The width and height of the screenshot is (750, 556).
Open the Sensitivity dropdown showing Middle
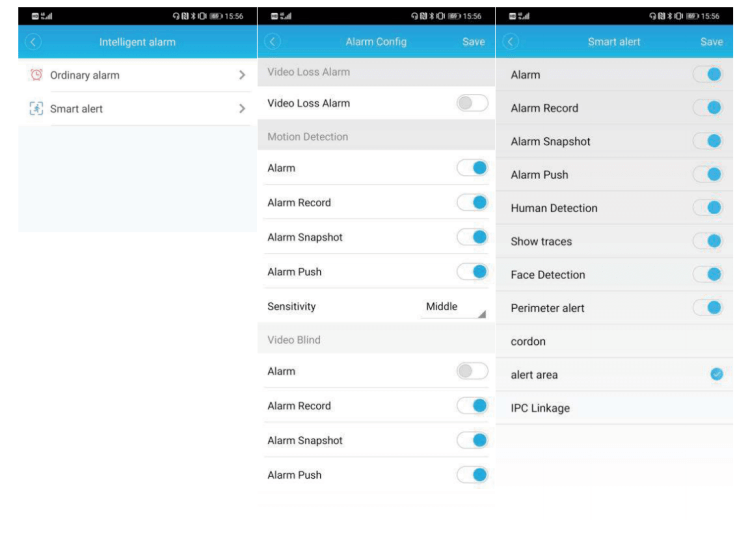(x=454, y=307)
